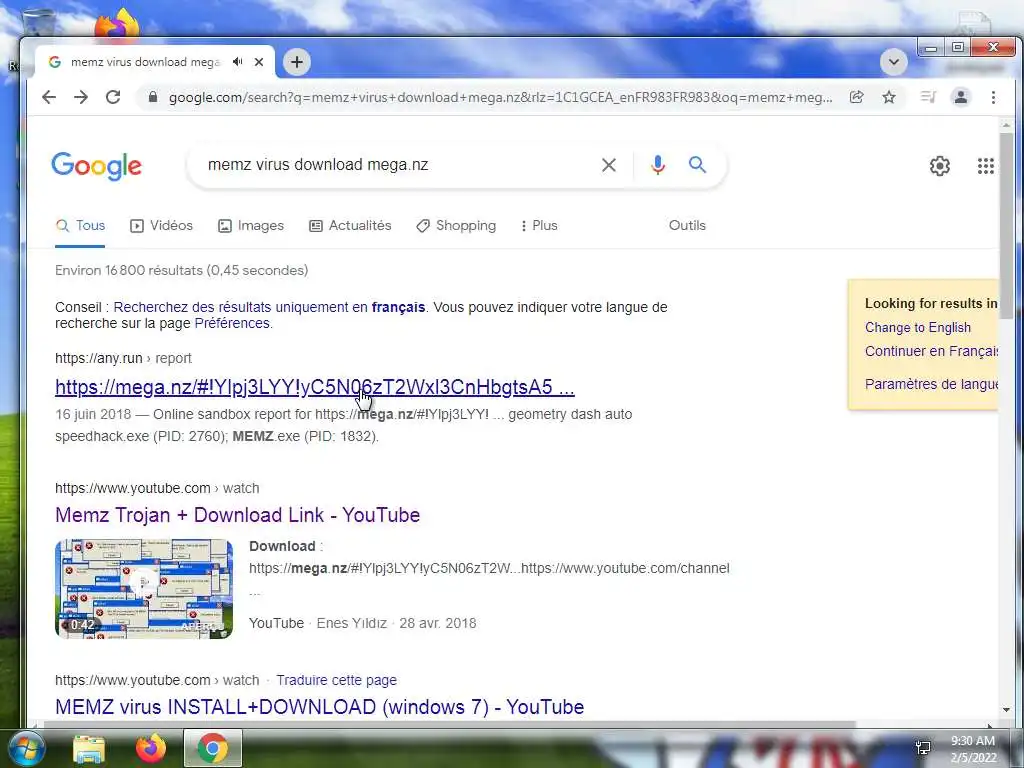Screen dimensions: 1024x768
Task: Click the scrollbar up arrow
Action: (x=1006, y=125)
